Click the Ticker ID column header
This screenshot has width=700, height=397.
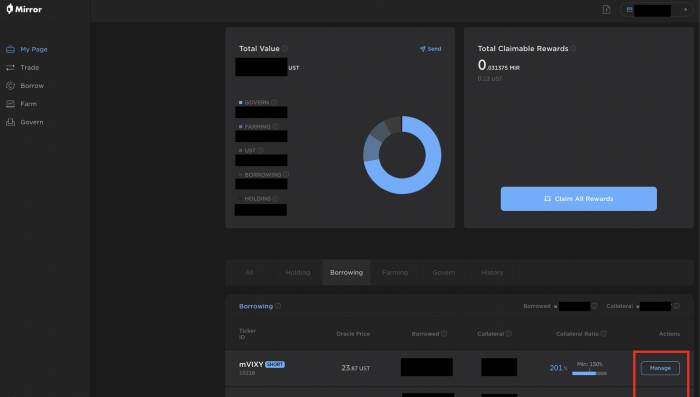(x=247, y=334)
